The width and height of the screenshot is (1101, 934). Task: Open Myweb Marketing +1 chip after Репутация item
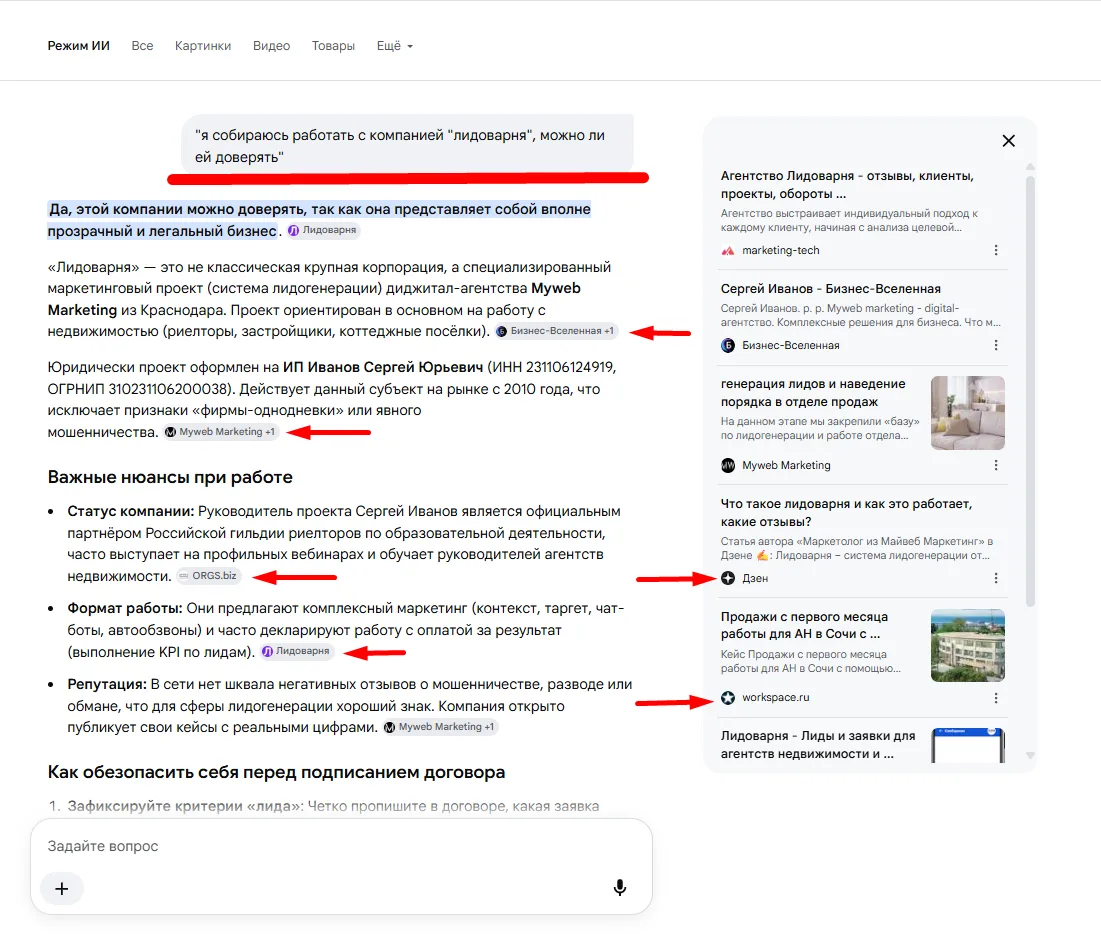440,727
